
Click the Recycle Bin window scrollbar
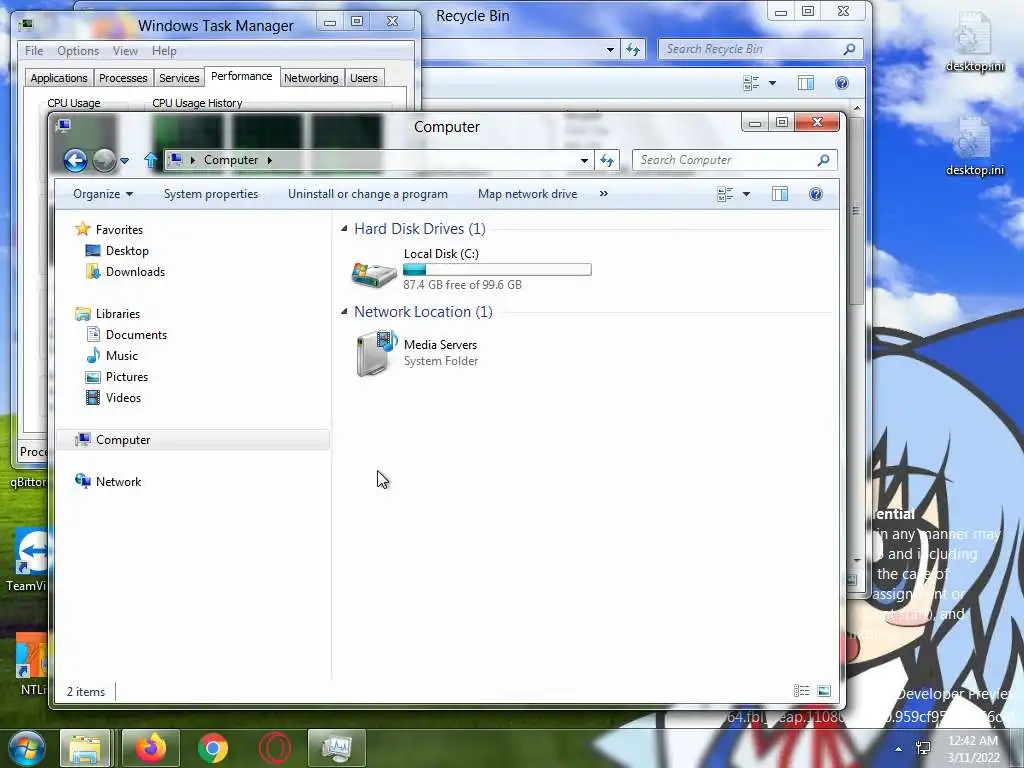point(856,210)
